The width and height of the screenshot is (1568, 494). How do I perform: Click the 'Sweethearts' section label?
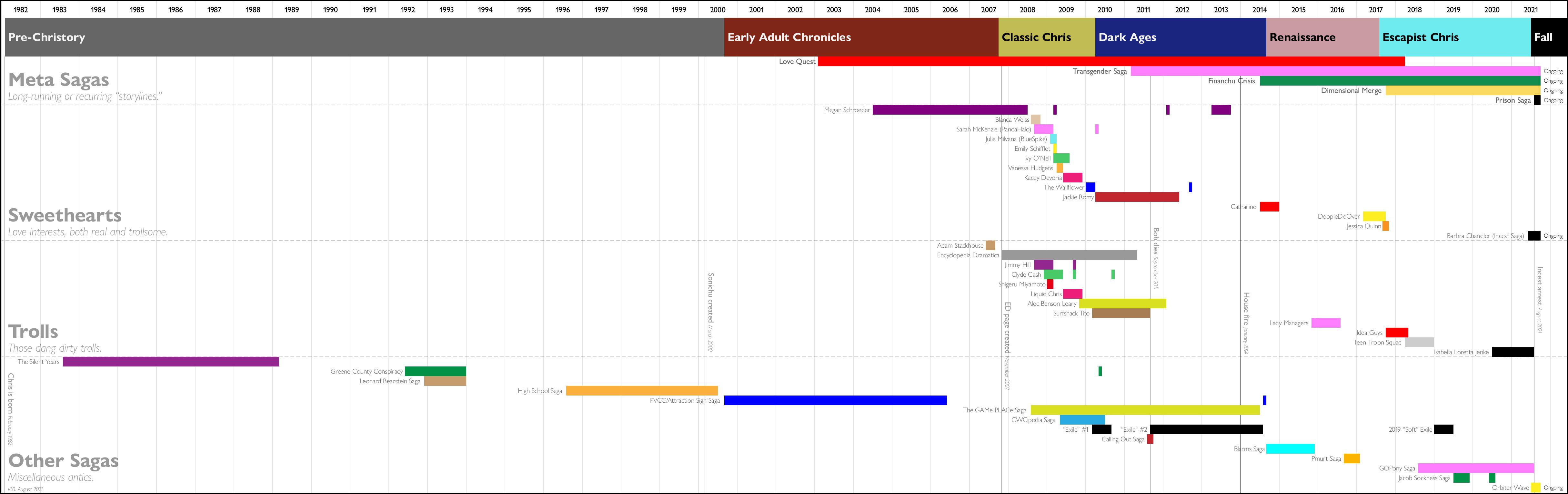click(x=65, y=214)
